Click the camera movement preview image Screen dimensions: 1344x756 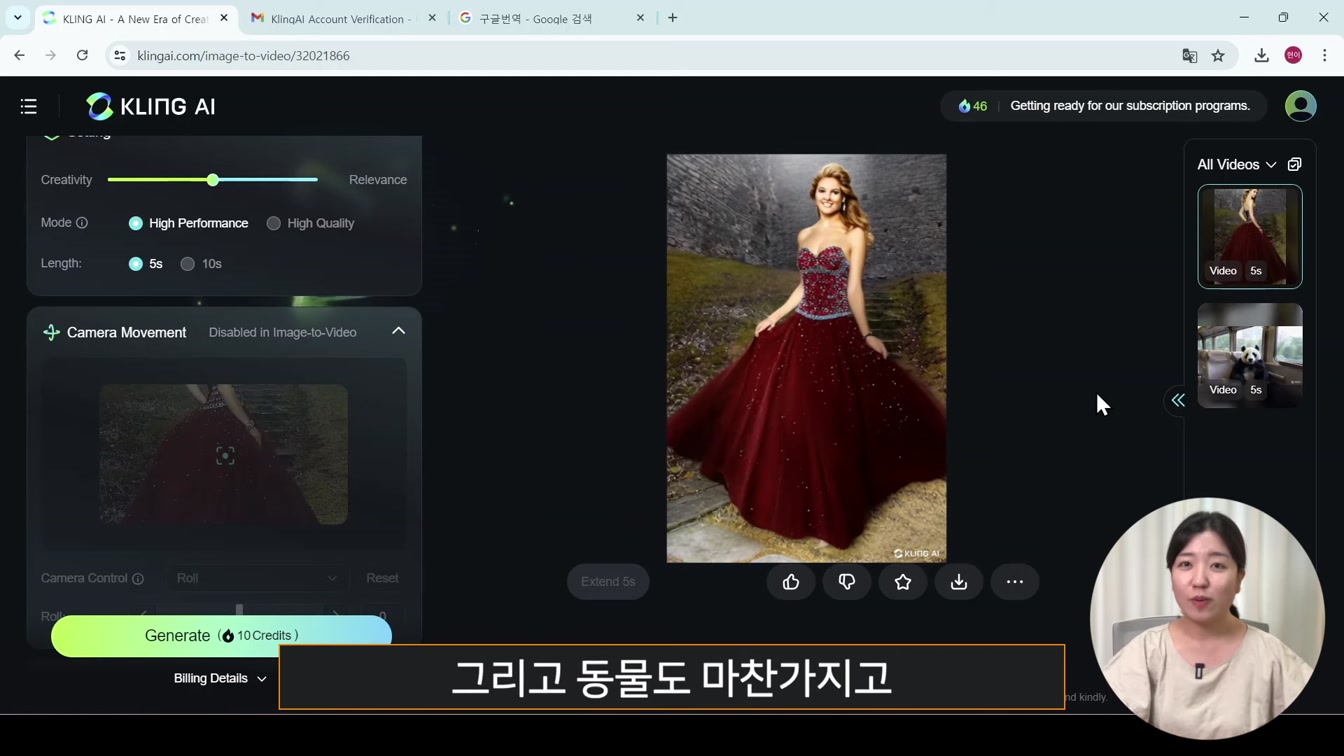click(x=224, y=454)
